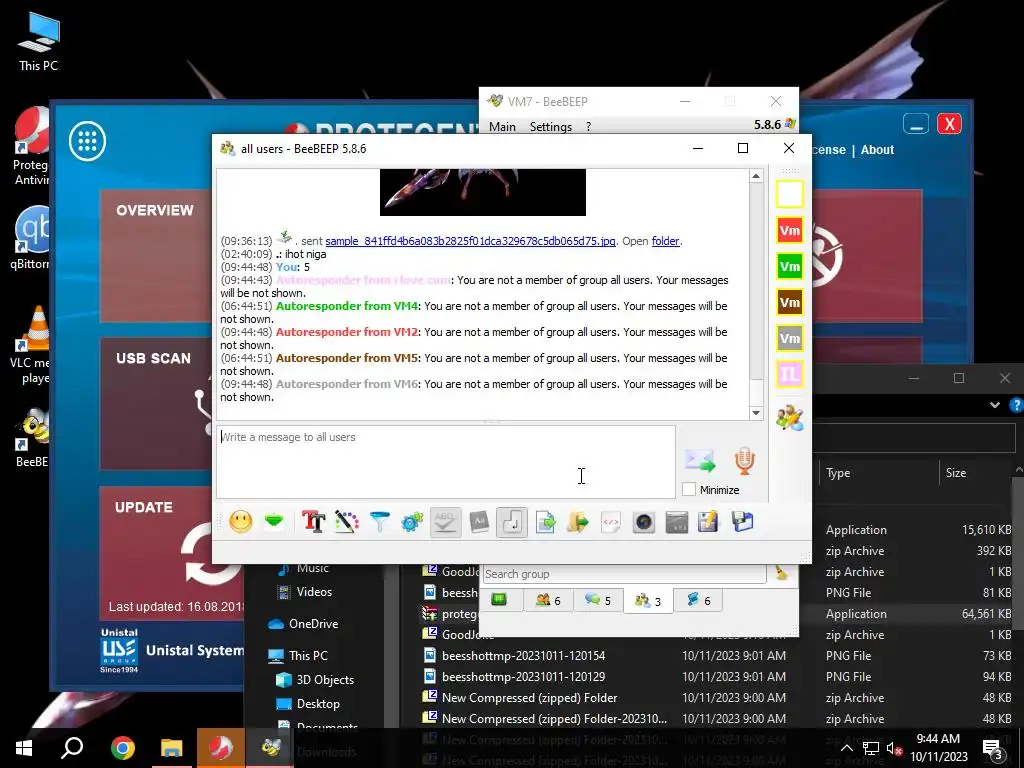
Task: Open the grid menu icon in Protegent
Action: pyautogui.click(x=88, y=141)
